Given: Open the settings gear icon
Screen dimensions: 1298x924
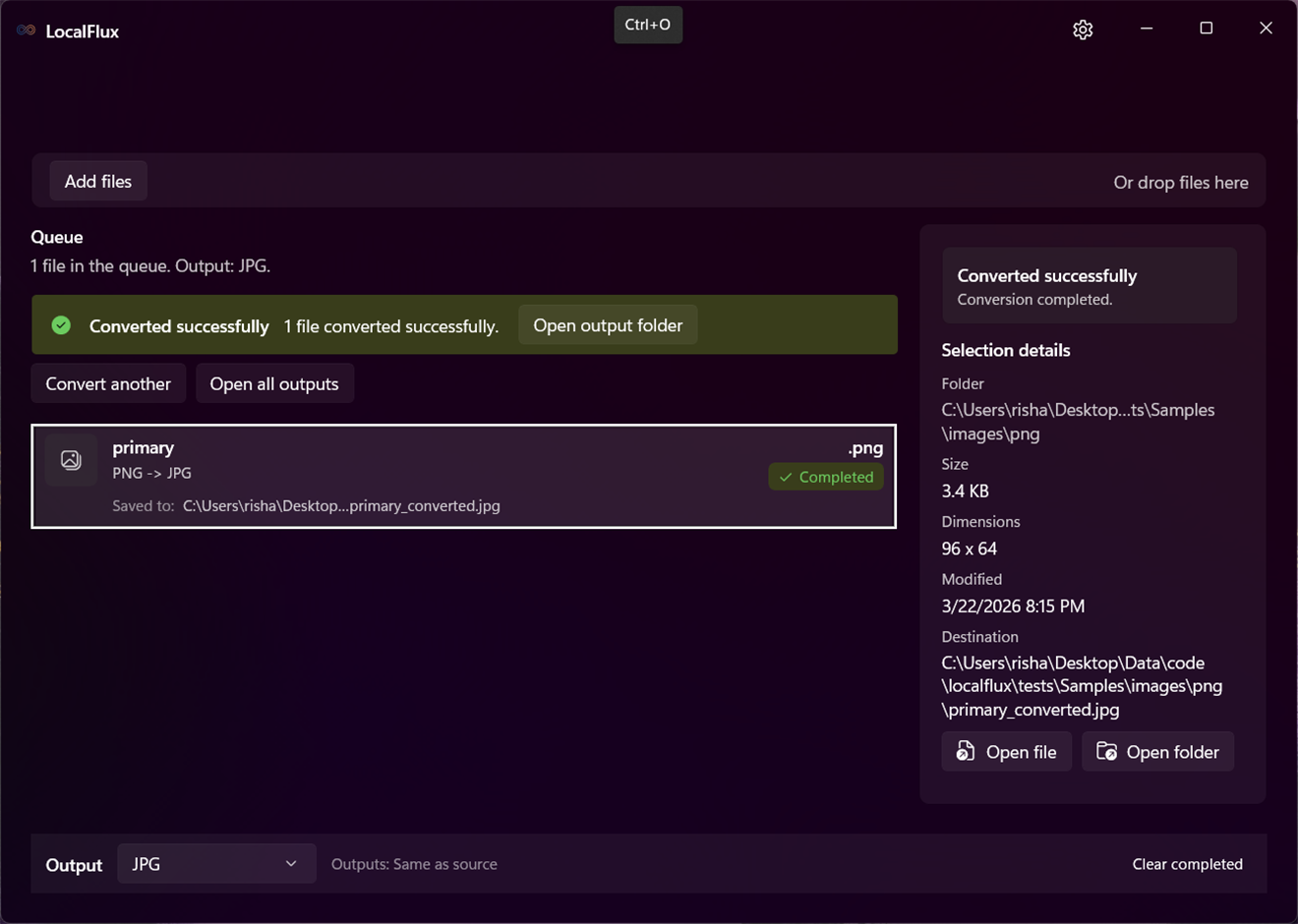Looking at the screenshot, I should 1083,29.
